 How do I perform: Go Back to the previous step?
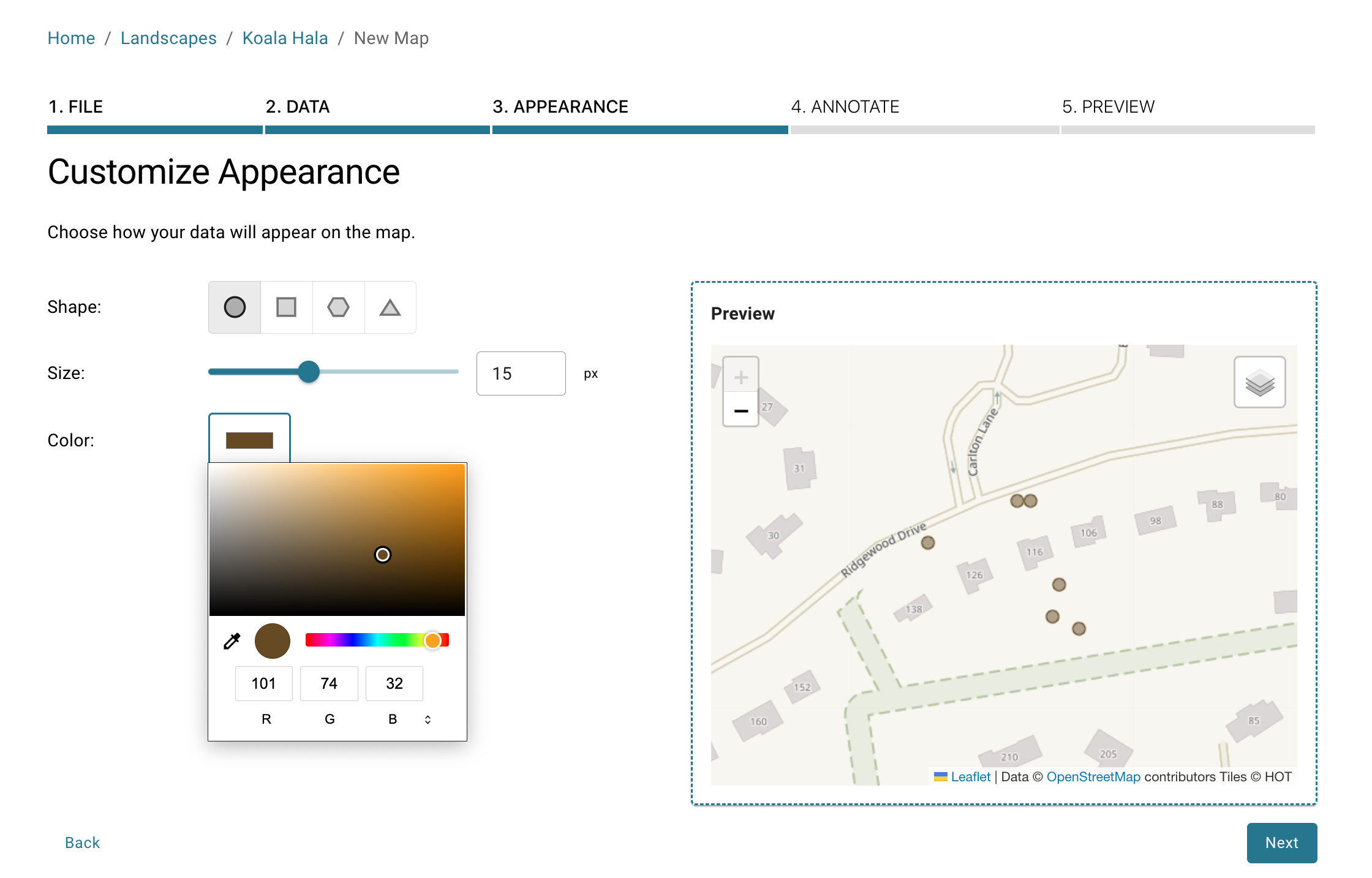pyautogui.click(x=81, y=842)
